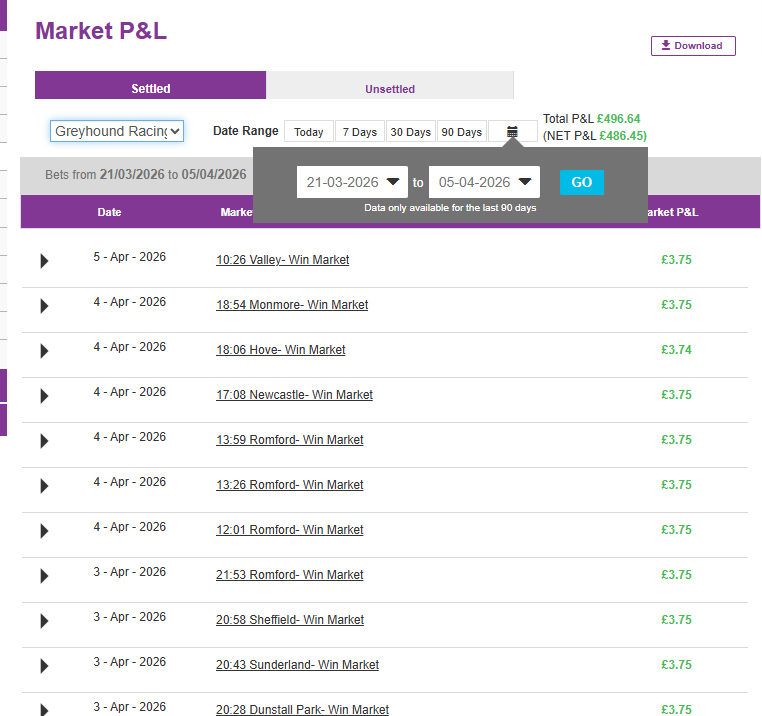
Task: Open the 18:06 Hove- Win Market link
Action: pyautogui.click(x=280, y=350)
